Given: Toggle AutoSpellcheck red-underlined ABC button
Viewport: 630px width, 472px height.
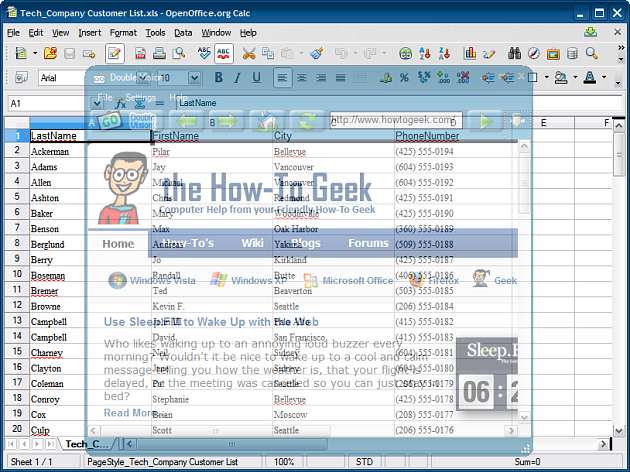Looking at the screenshot, I should coord(224,53).
